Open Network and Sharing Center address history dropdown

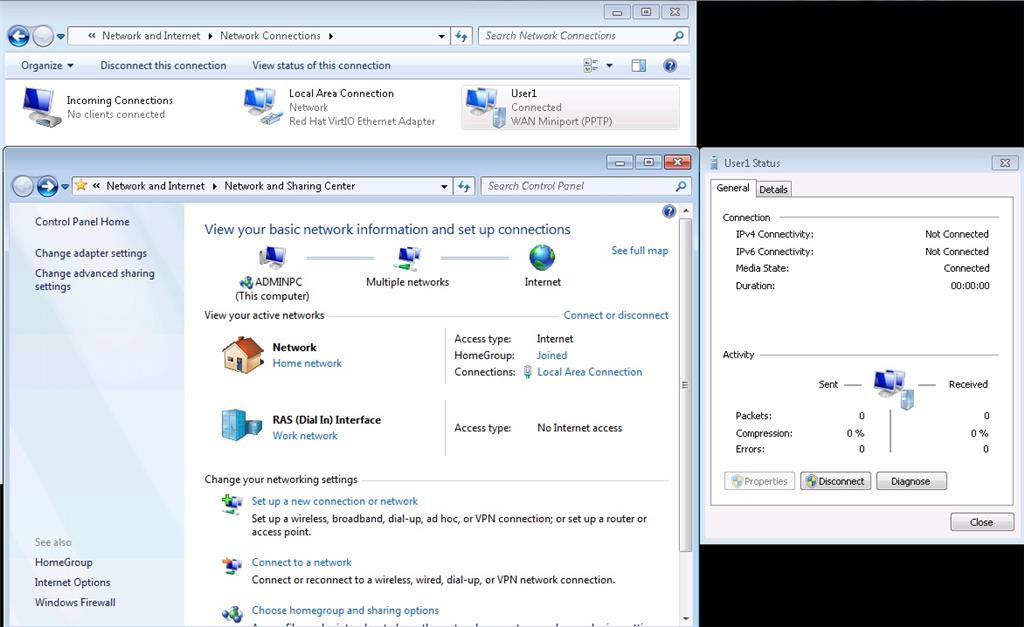tap(444, 187)
